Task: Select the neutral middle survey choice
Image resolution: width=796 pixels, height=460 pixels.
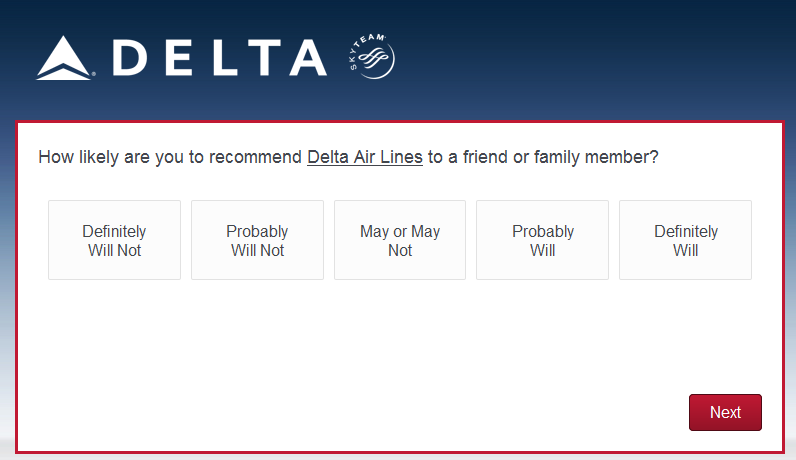Action: coord(400,240)
